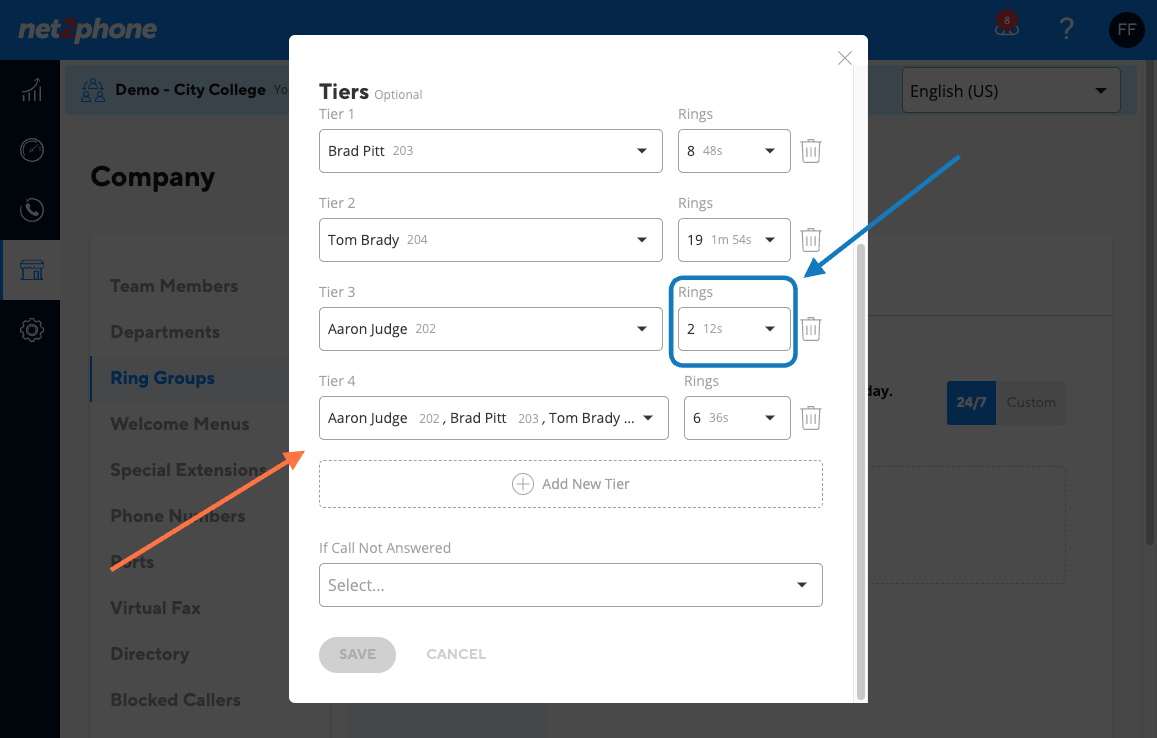Open the analytics bar-chart sidebar icon
Image resolution: width=1157 pixels, height=738 pixels.
pyautogui.click(x=32, y=90)
